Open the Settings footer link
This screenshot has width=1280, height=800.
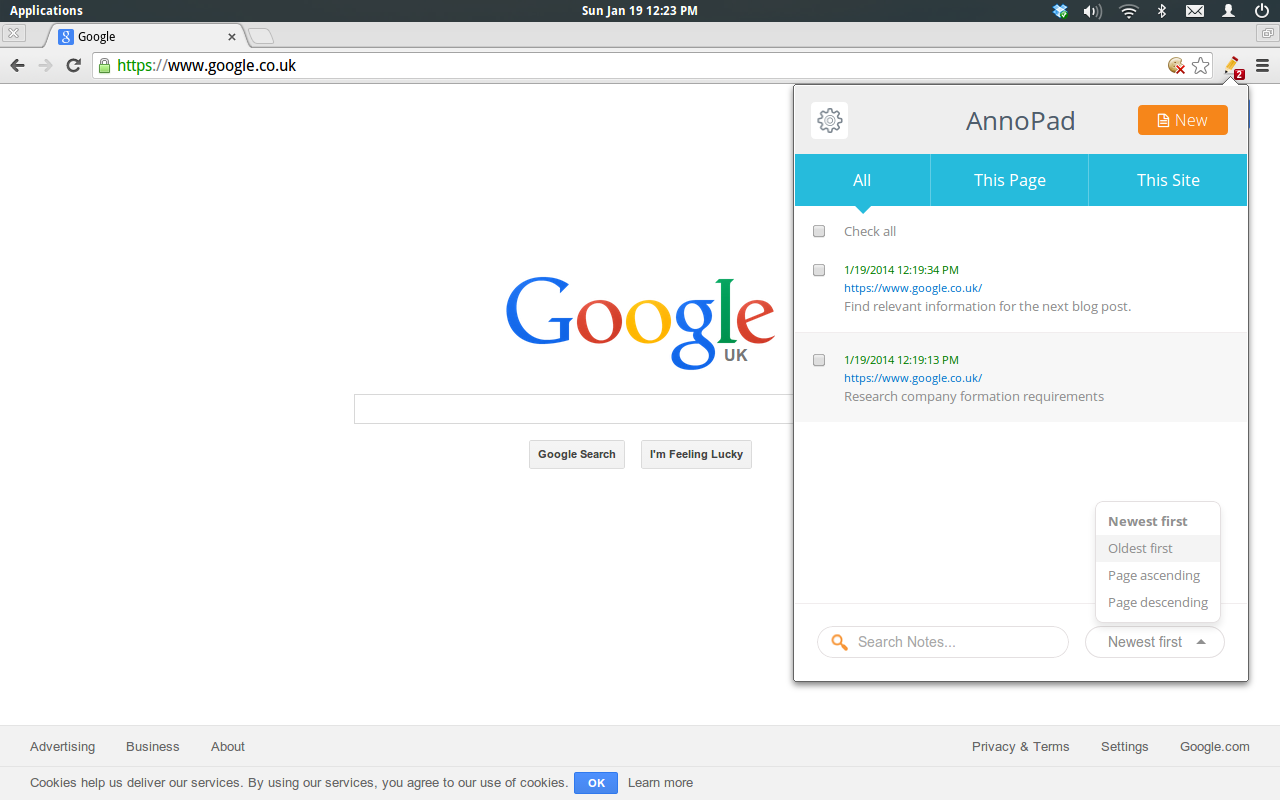(x=1125, y=747)
